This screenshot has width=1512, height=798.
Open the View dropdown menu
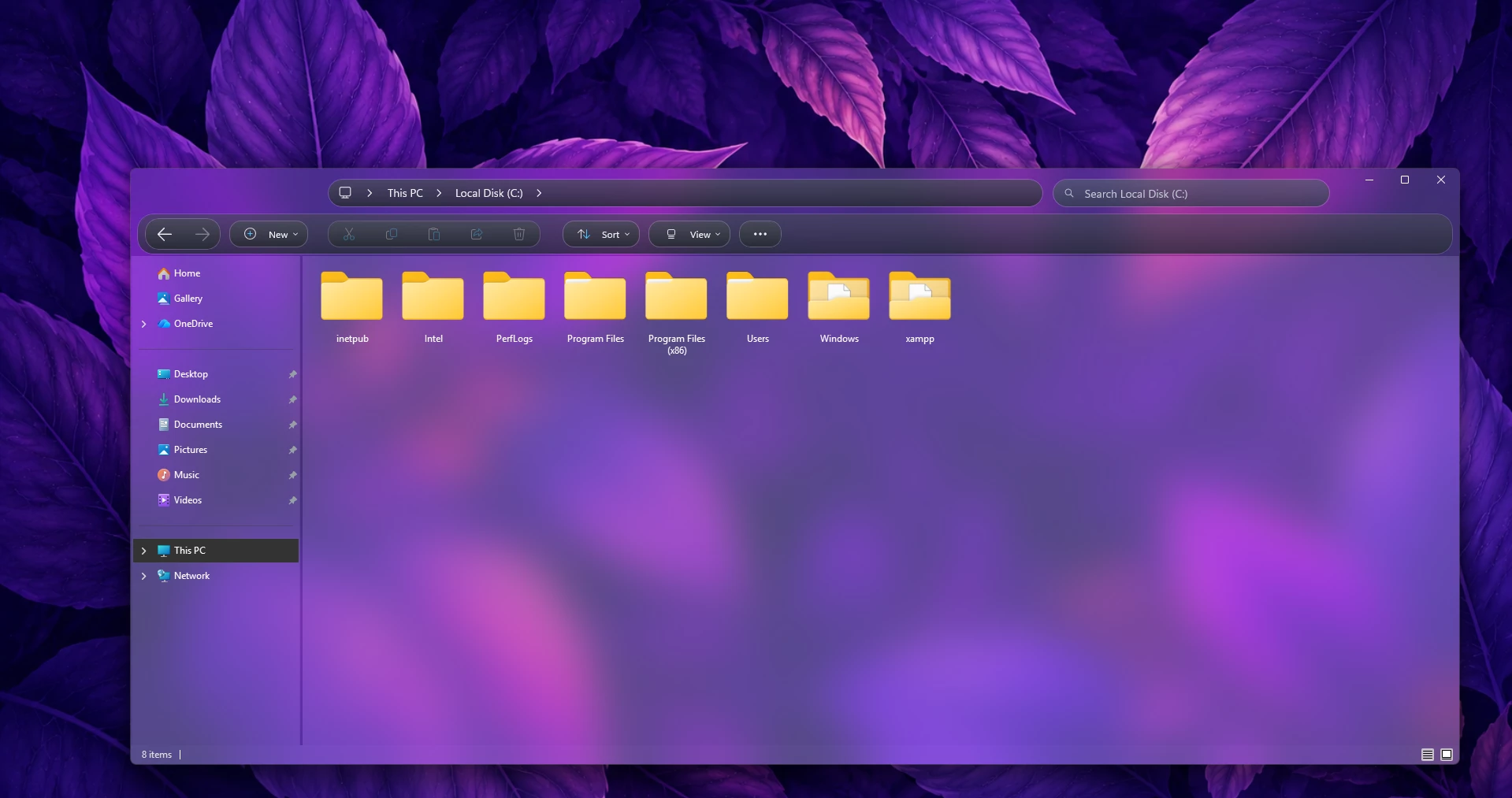pyautogui.click(x=689, y=234)
